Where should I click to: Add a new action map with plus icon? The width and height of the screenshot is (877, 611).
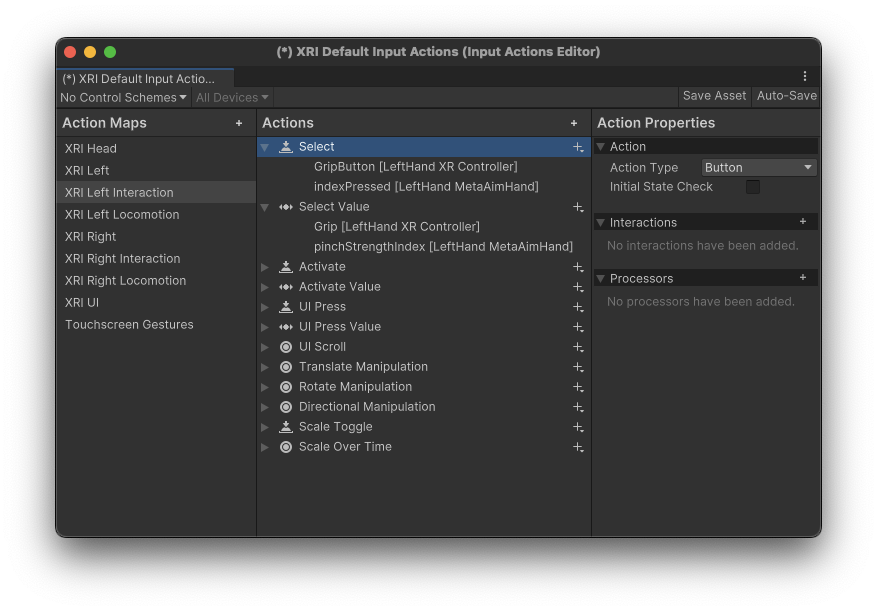[239, 123]
